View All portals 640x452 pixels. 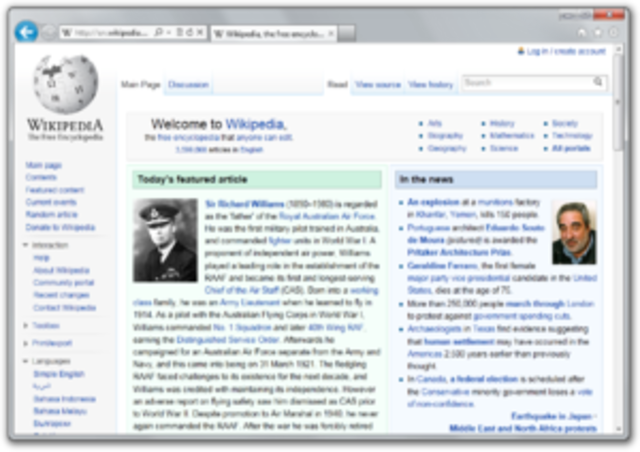pyautogui.click(x=571, y=148)
